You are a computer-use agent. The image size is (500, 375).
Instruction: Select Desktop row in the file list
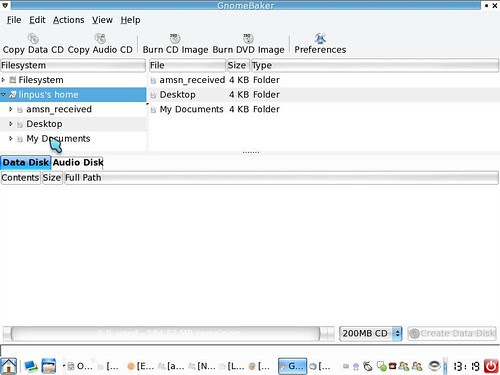coord(324,95)
